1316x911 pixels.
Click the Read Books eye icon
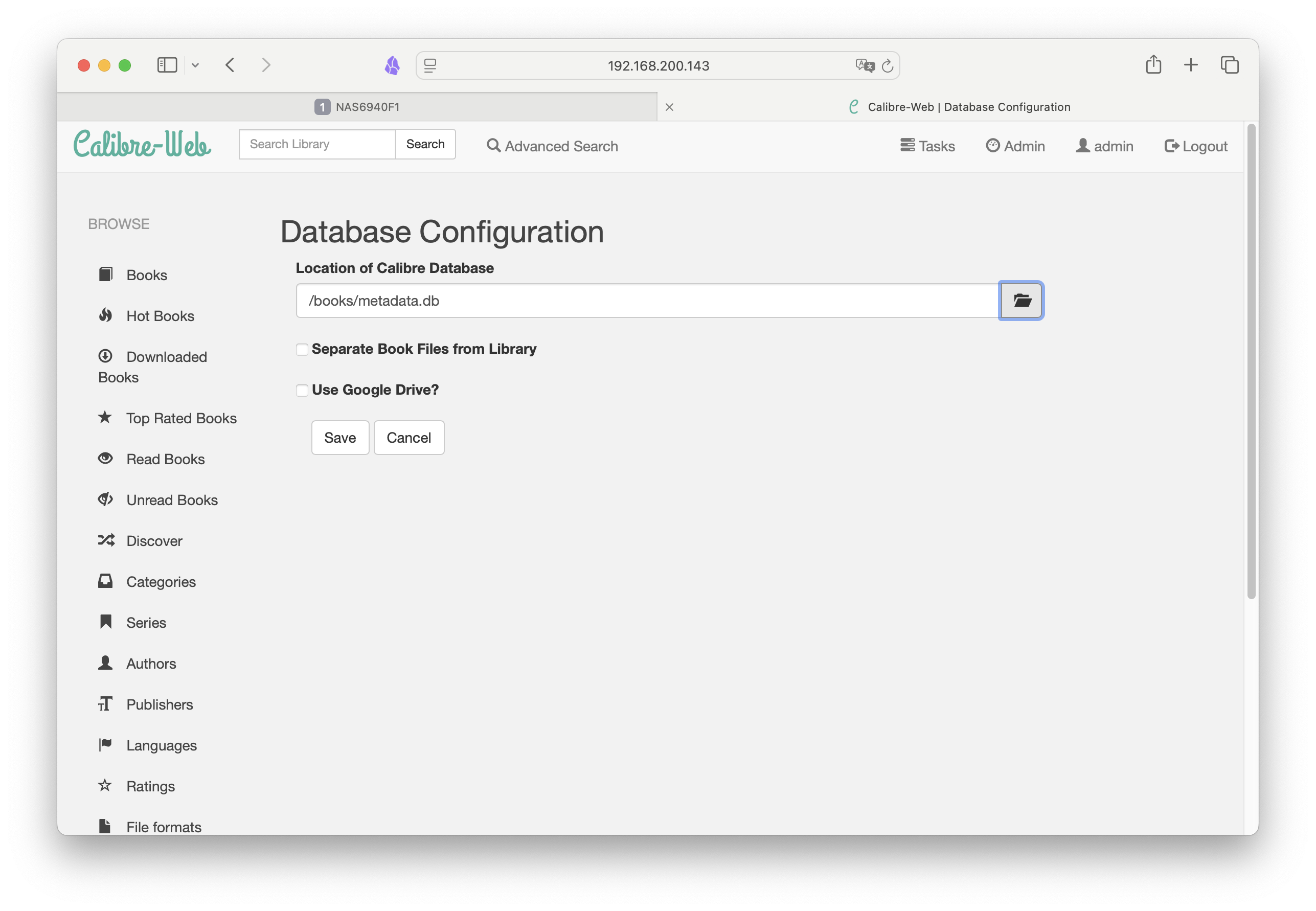coord(106,459)
